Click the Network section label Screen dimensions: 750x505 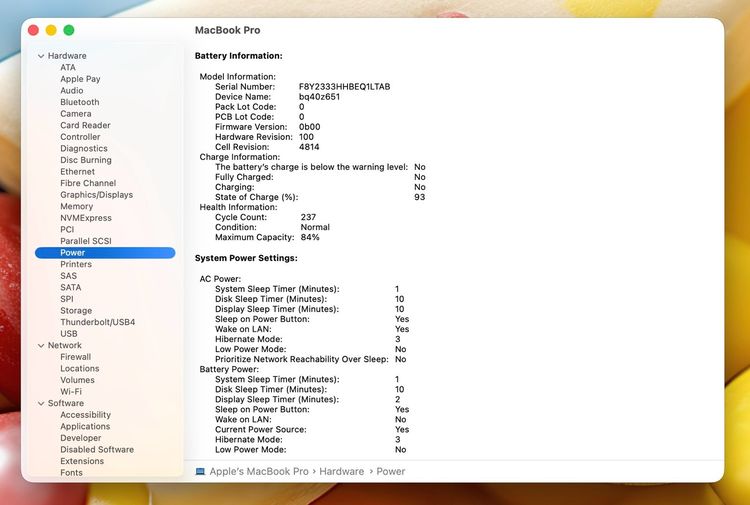pyautogui.click(x=65, y=345)
